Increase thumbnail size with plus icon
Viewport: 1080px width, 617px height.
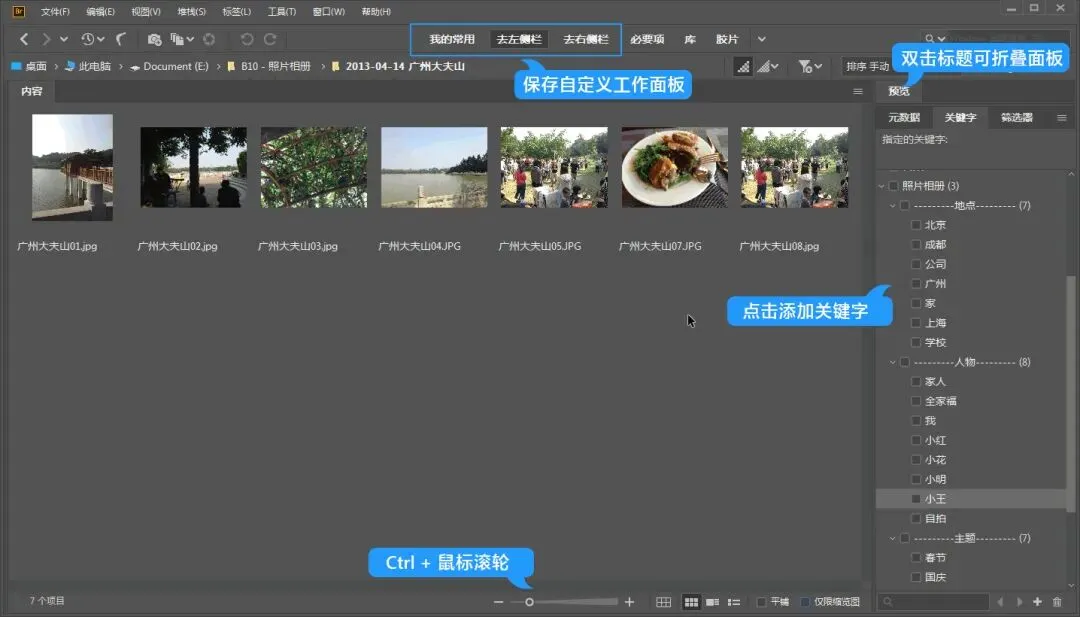click(629, 602)
